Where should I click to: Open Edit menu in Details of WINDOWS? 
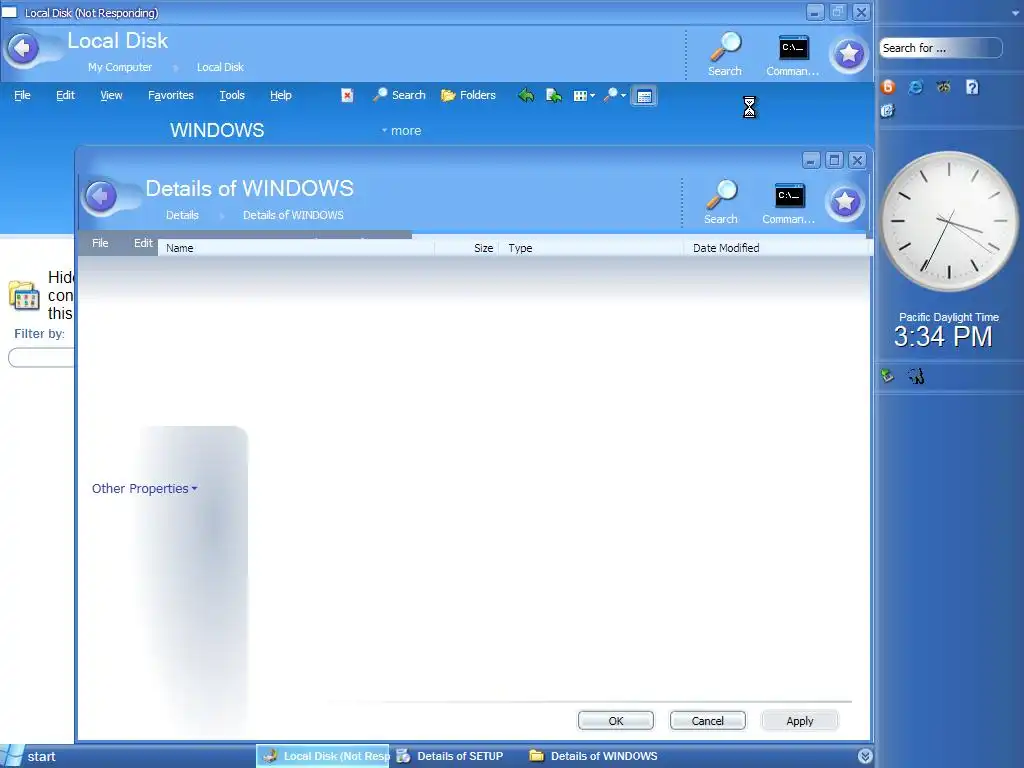point(143,243)
